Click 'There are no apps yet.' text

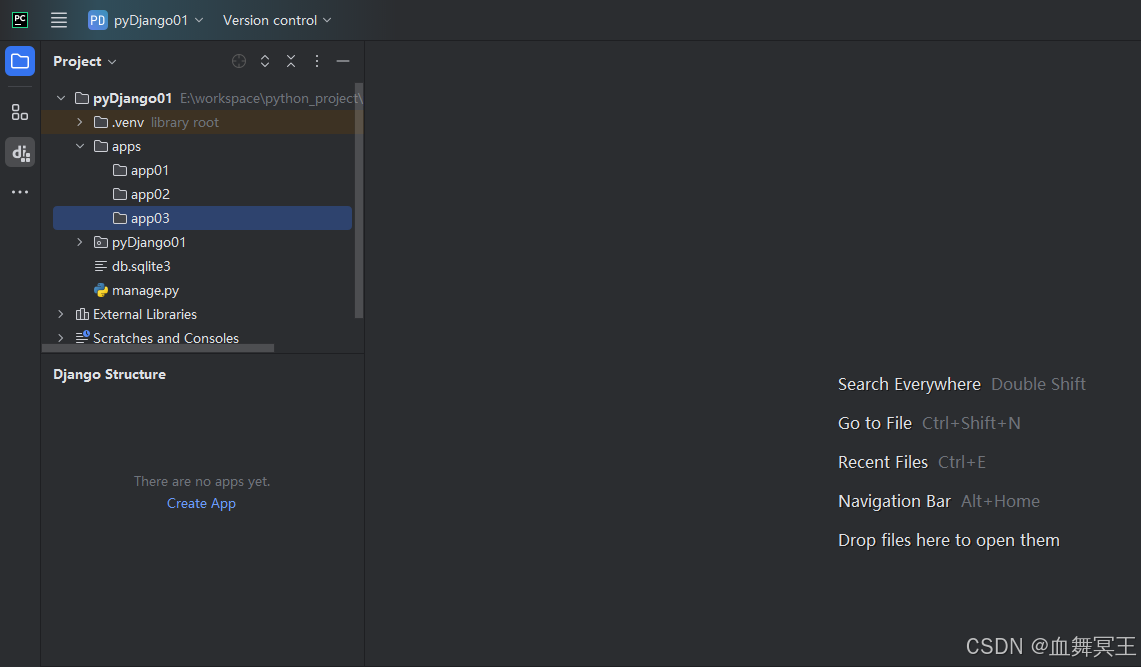tap(202, 482)
